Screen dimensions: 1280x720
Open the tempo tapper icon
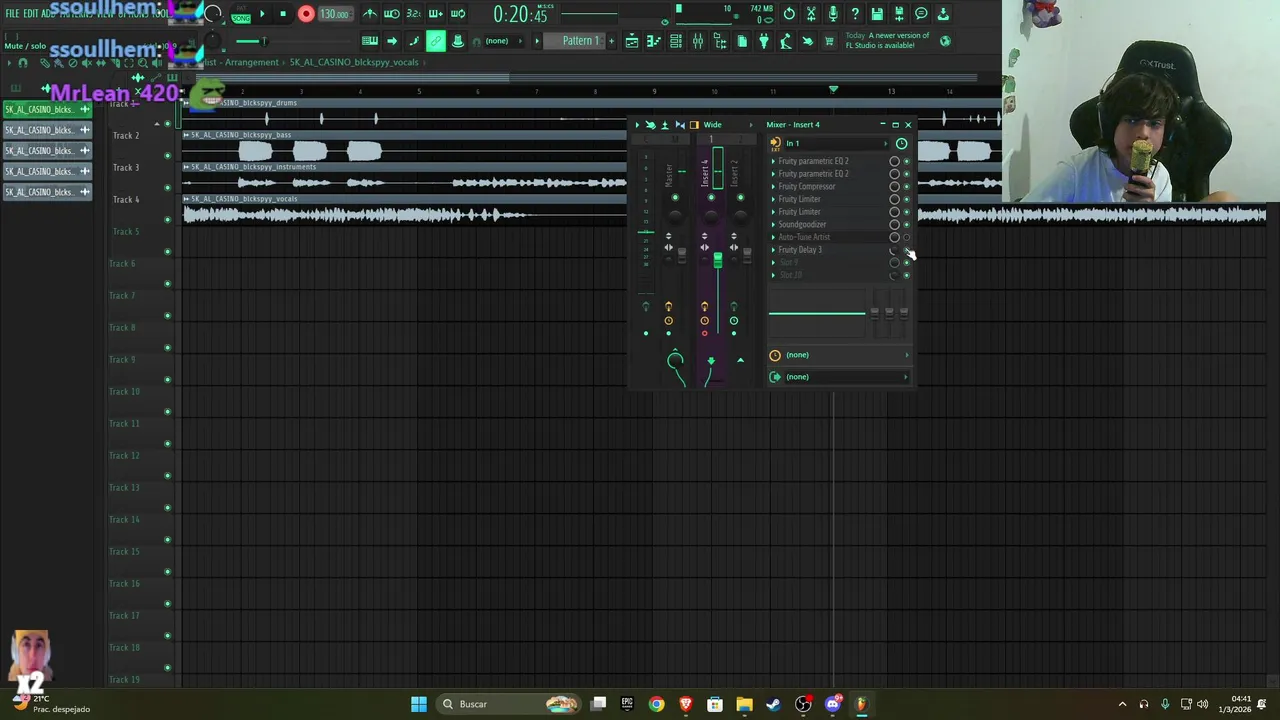click(x=786, y=41)
